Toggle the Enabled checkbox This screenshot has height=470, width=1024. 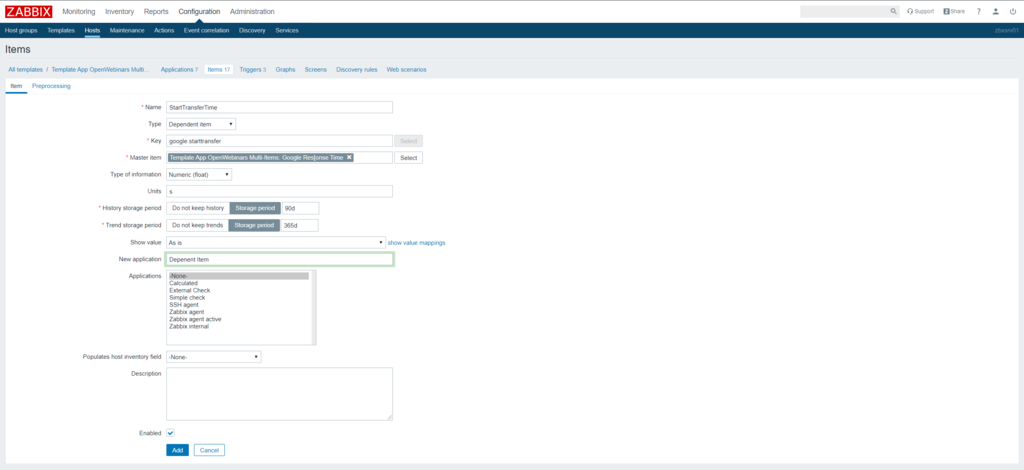click(170, 433)
